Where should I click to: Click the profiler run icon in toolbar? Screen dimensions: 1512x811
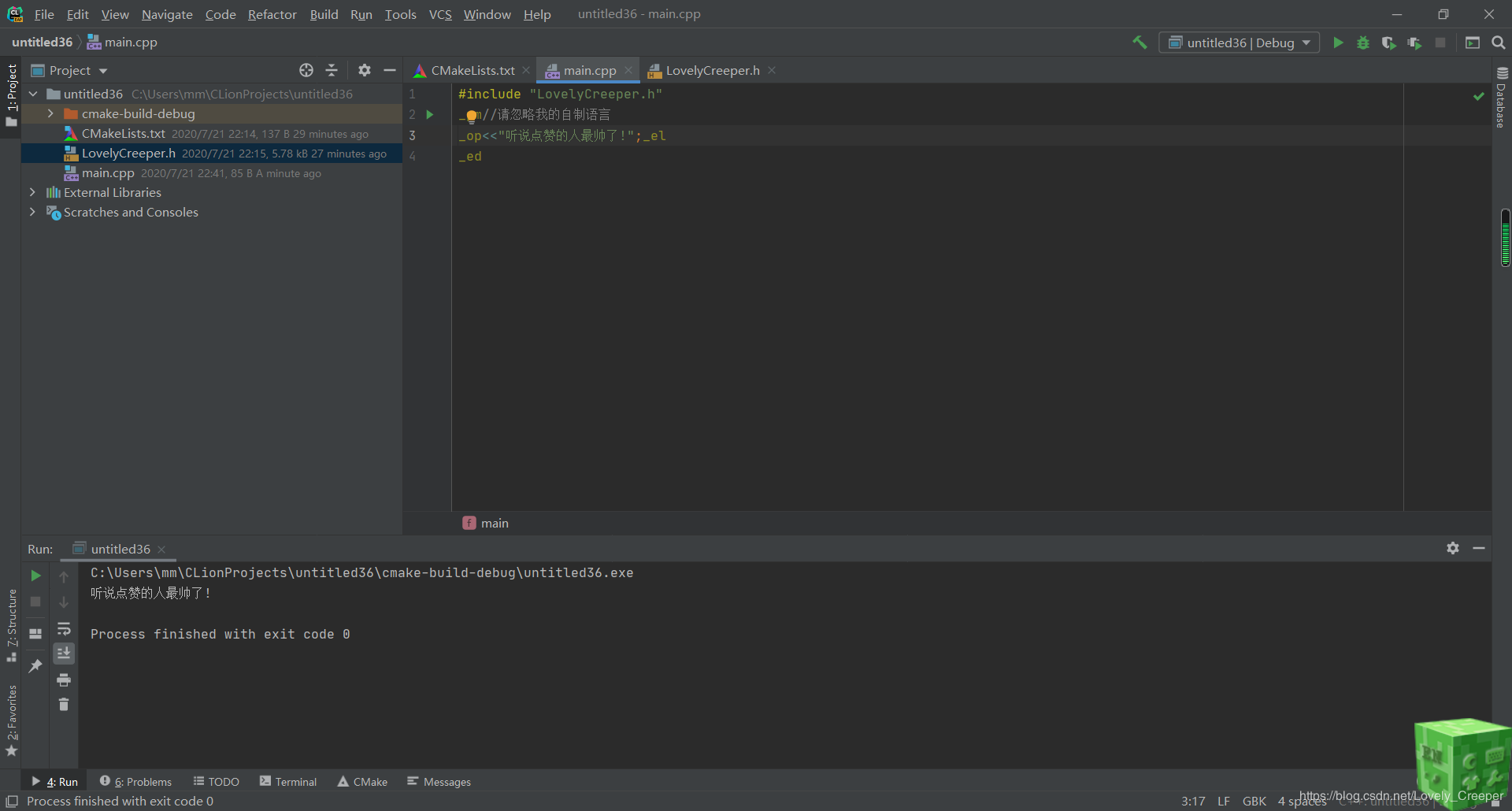[1414, 43]
